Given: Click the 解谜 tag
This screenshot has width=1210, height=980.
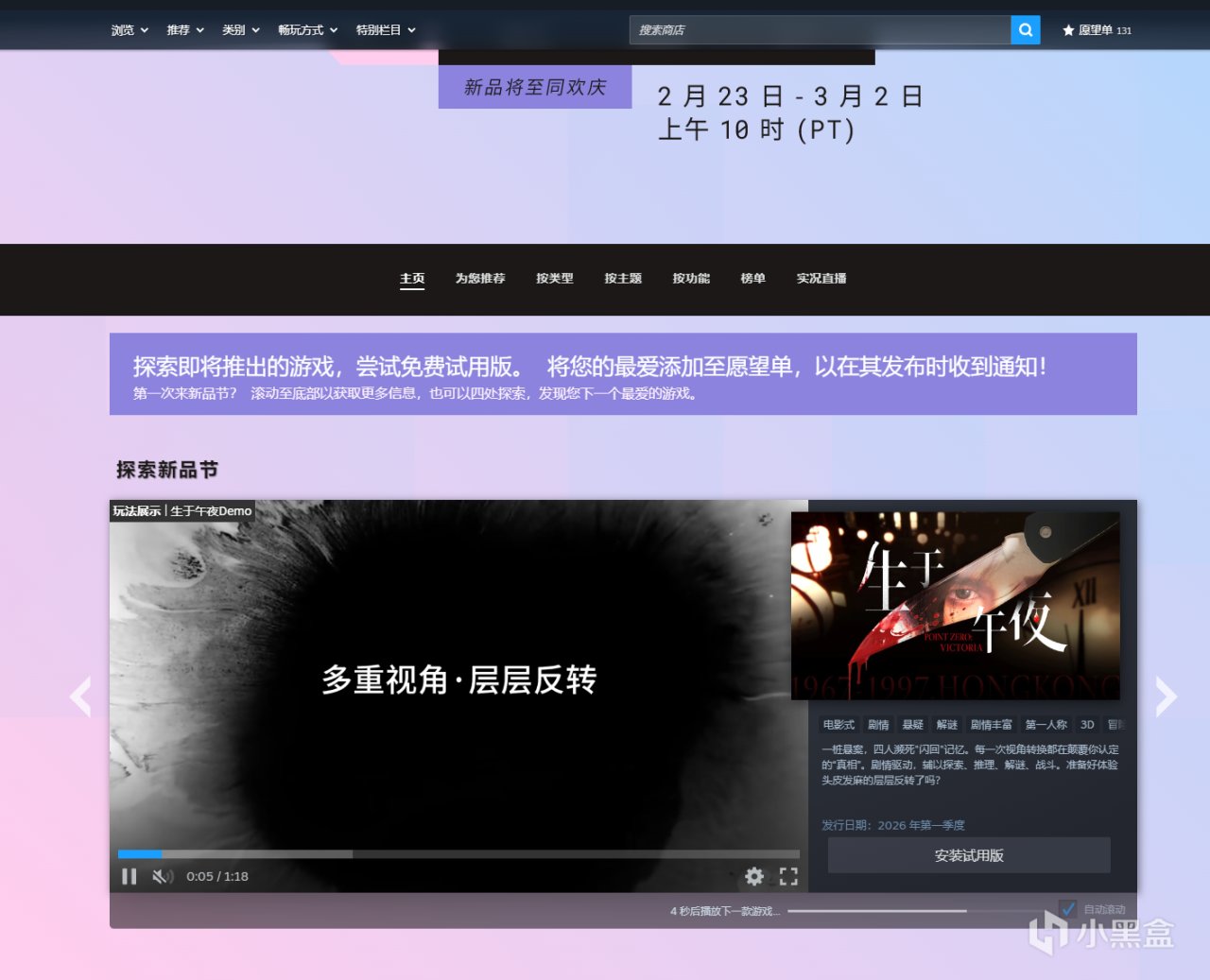Looking at the screenshot, I should [x=946, y=725].
